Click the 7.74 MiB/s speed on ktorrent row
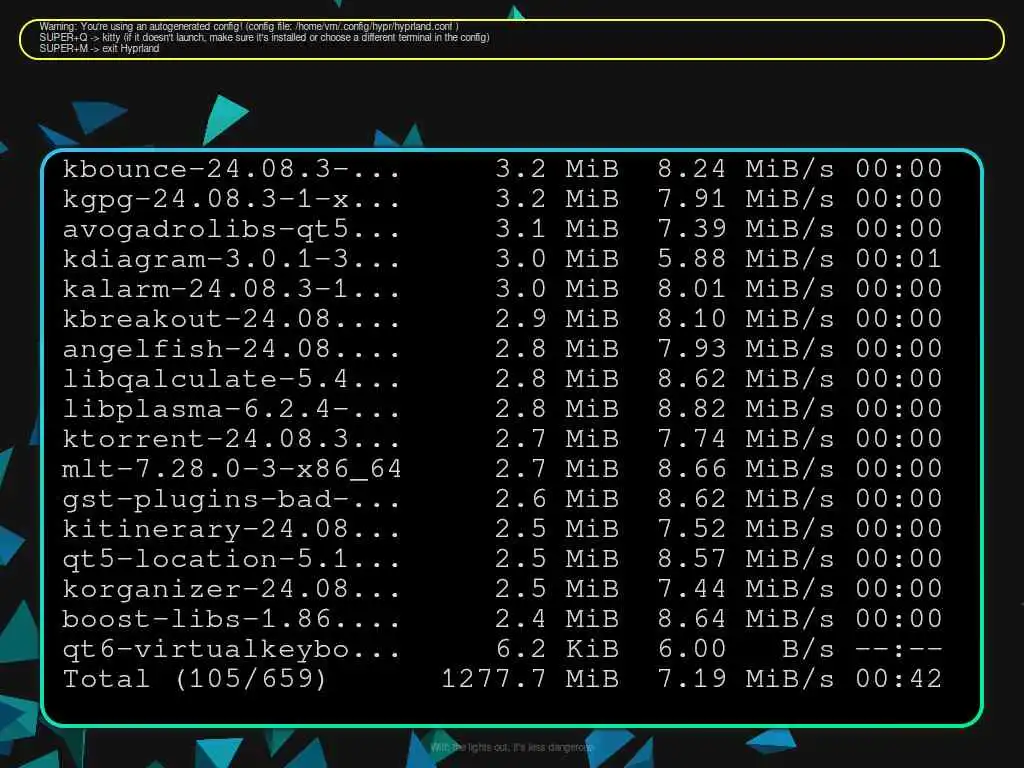The height and width of the screenshot is (768, 1024). [x=746, y=439]
